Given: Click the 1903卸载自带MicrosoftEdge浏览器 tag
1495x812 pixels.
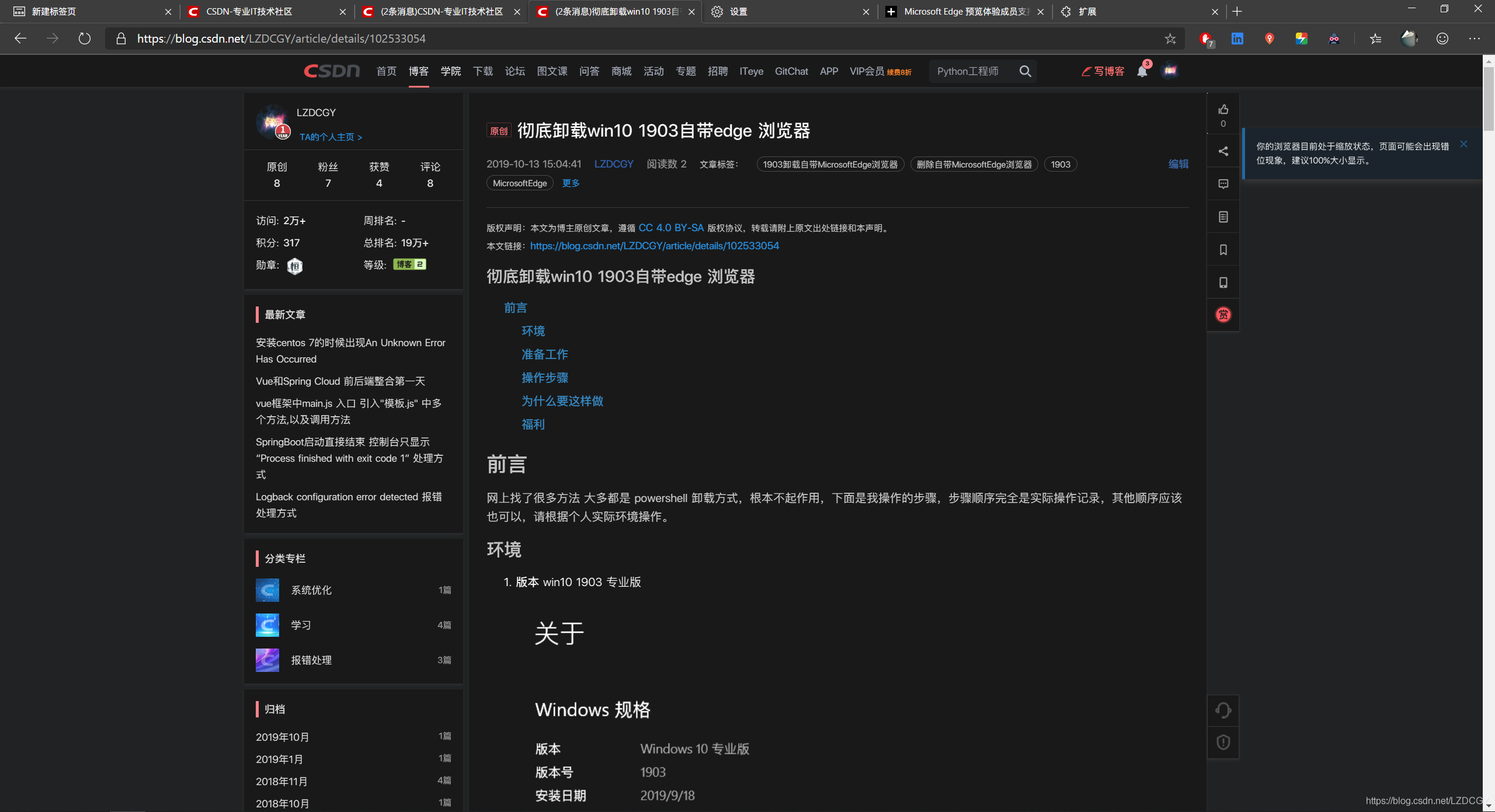Looking at the screenshot, I should [x=830, y=165].
